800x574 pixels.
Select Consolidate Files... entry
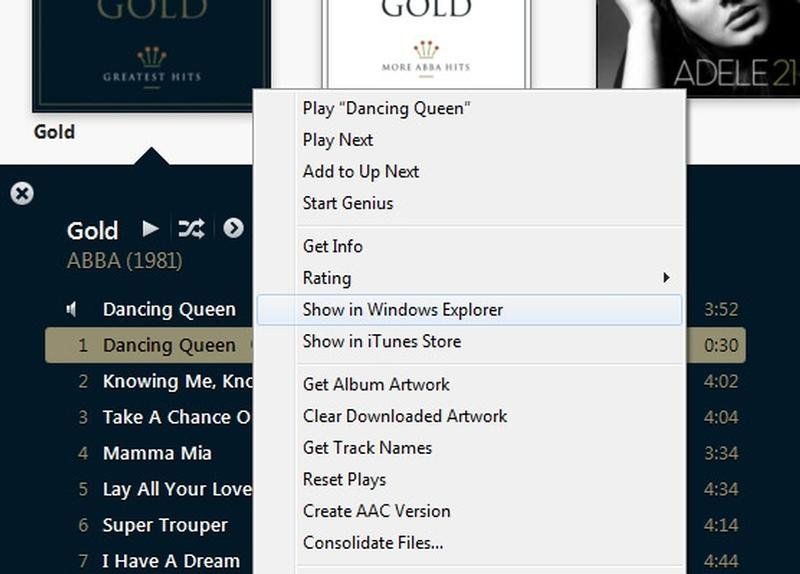click(x=469, y=542)
